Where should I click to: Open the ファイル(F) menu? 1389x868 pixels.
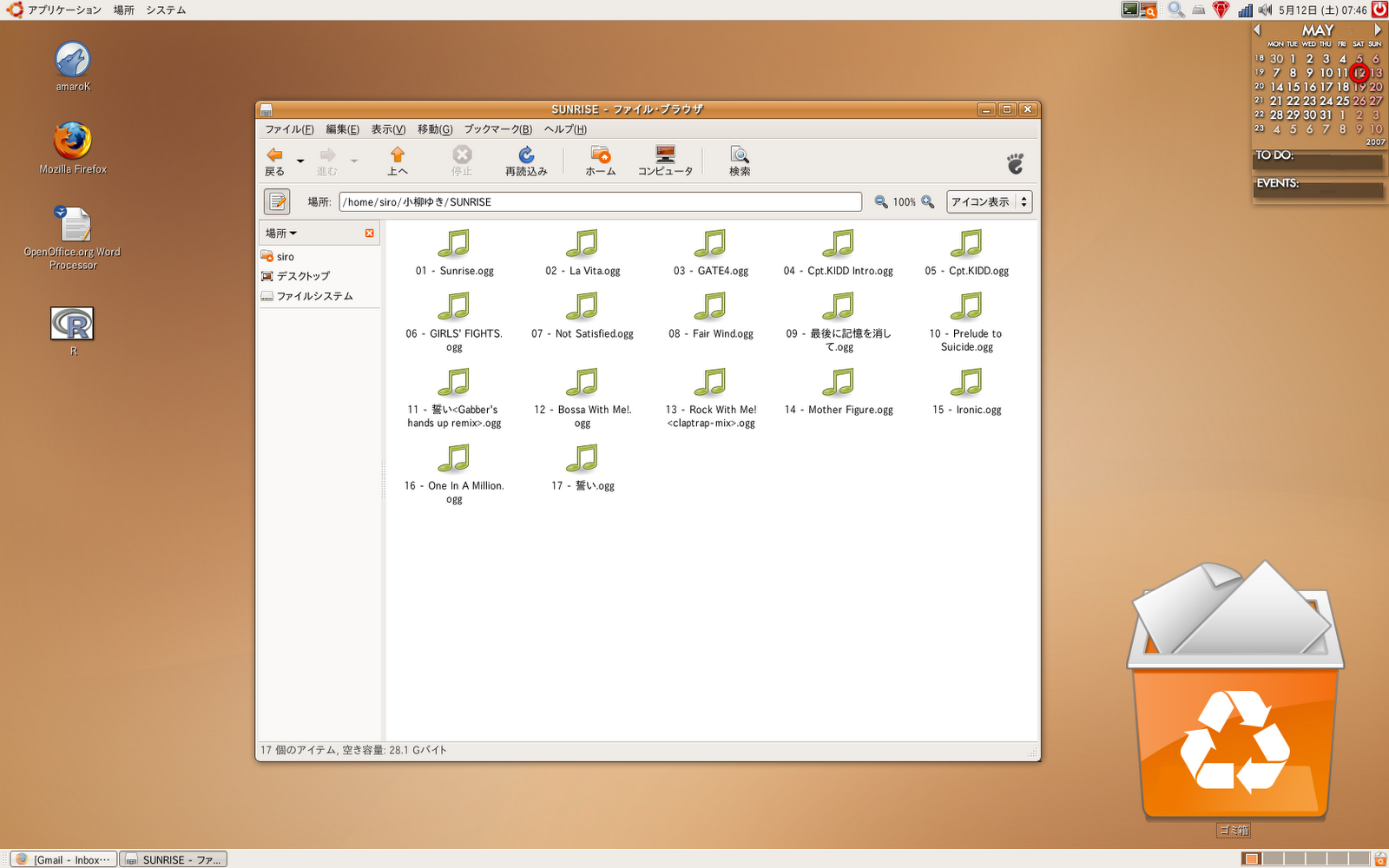[289, 129]
